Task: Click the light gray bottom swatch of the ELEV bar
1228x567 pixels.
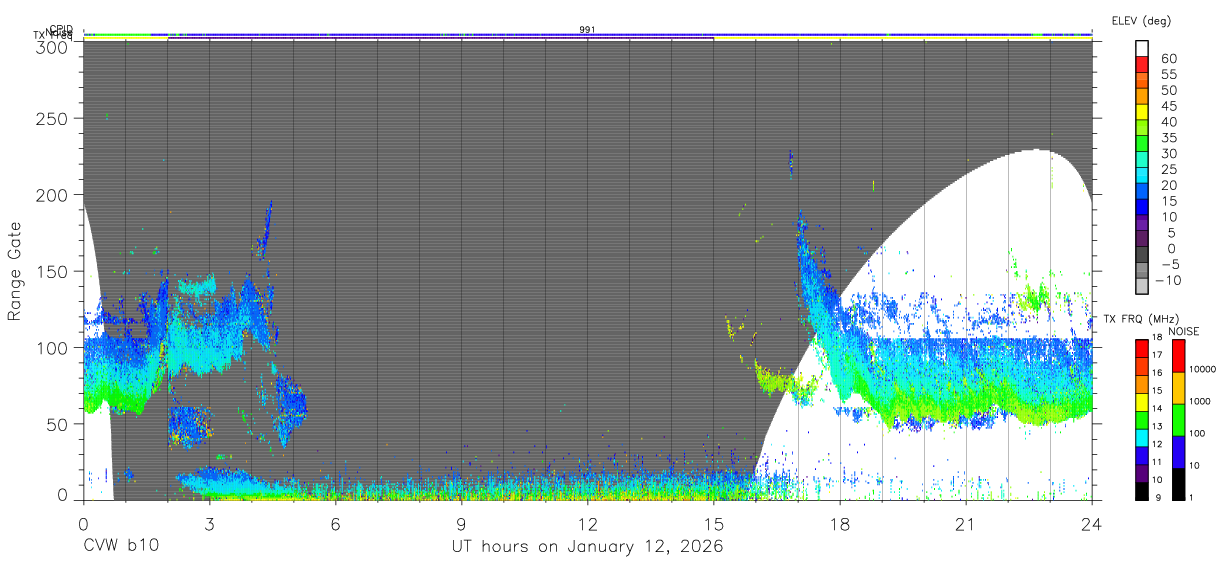Action: pyautogui.click(x=1142, y=288)
